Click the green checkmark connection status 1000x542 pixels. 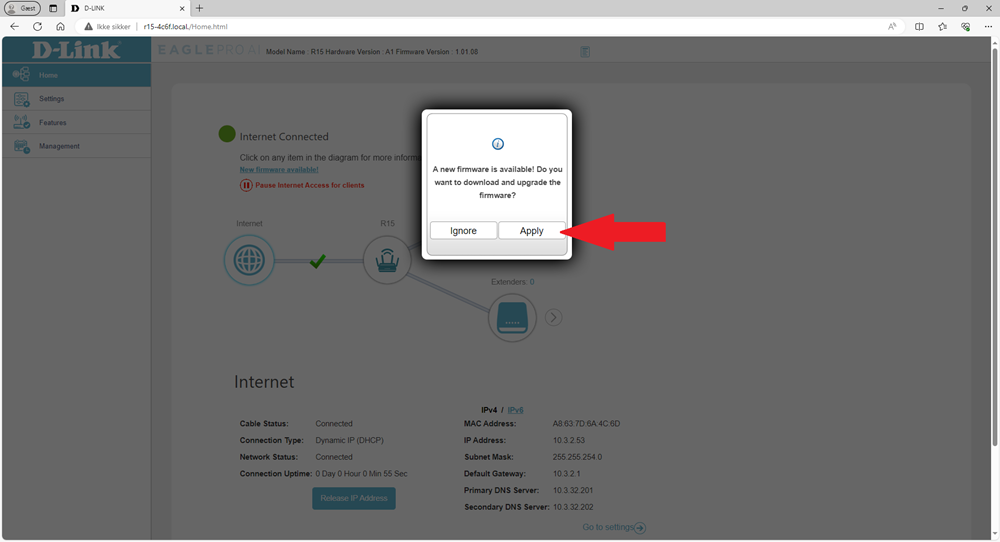[318, 260]
